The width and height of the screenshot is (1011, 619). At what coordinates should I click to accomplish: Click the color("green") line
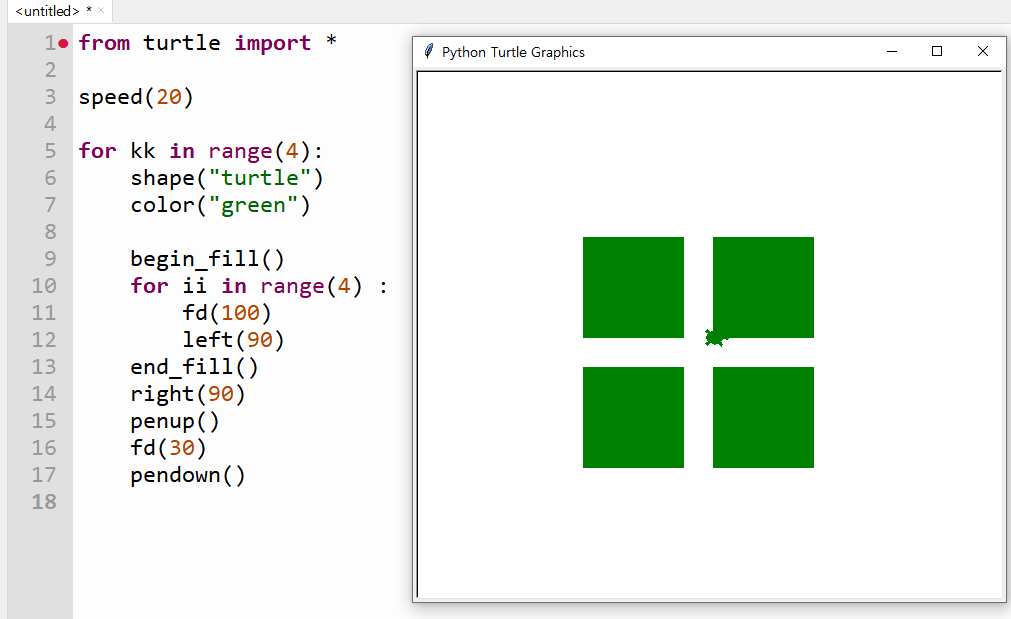click(x=220, y=205)
